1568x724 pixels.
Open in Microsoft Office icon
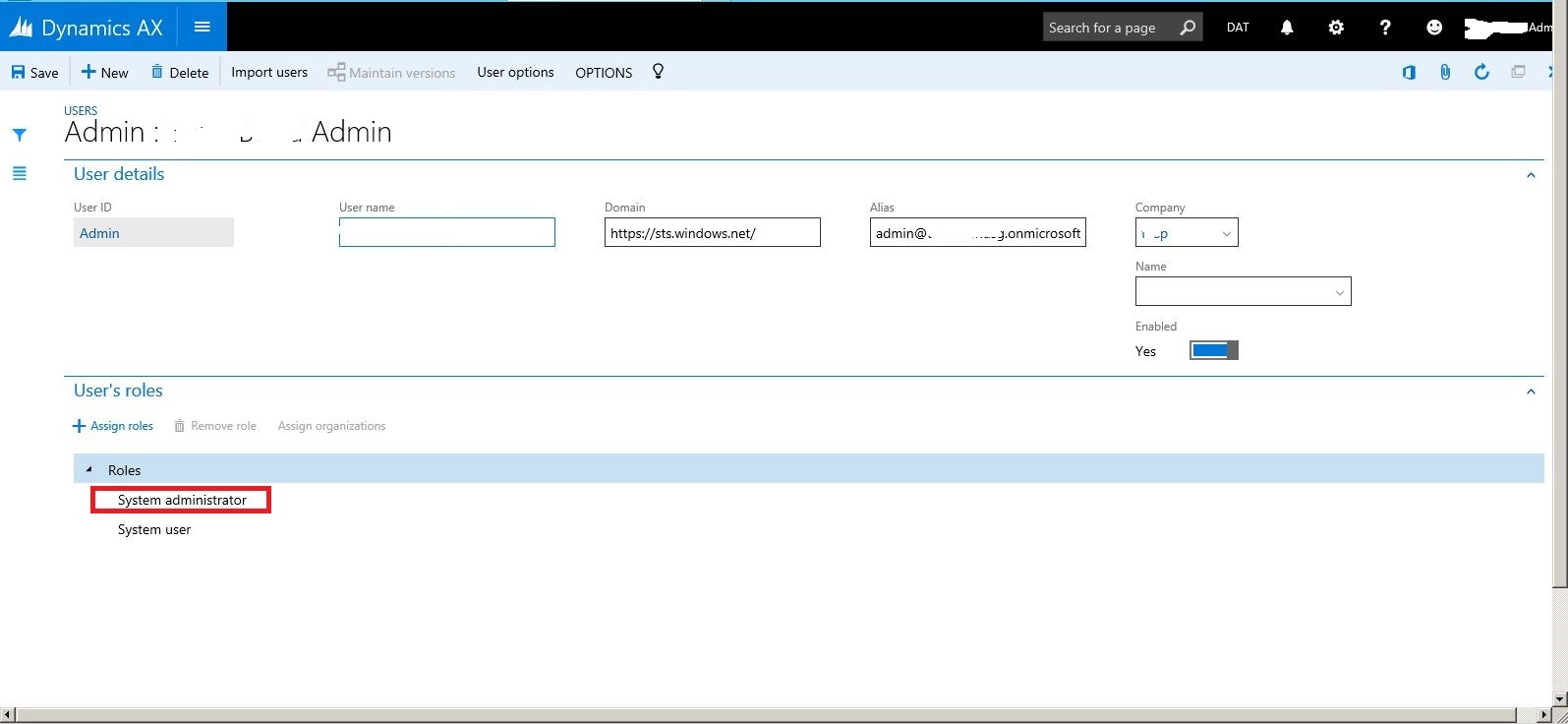pos(1409,72)
